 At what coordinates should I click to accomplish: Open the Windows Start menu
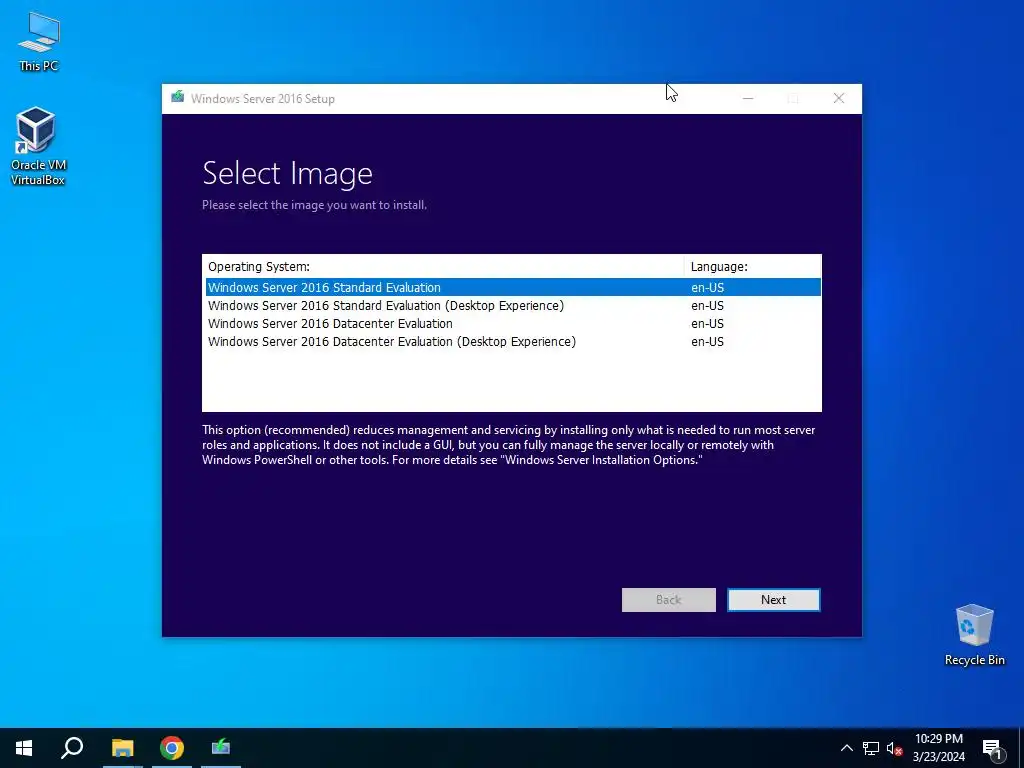point(24,748)
